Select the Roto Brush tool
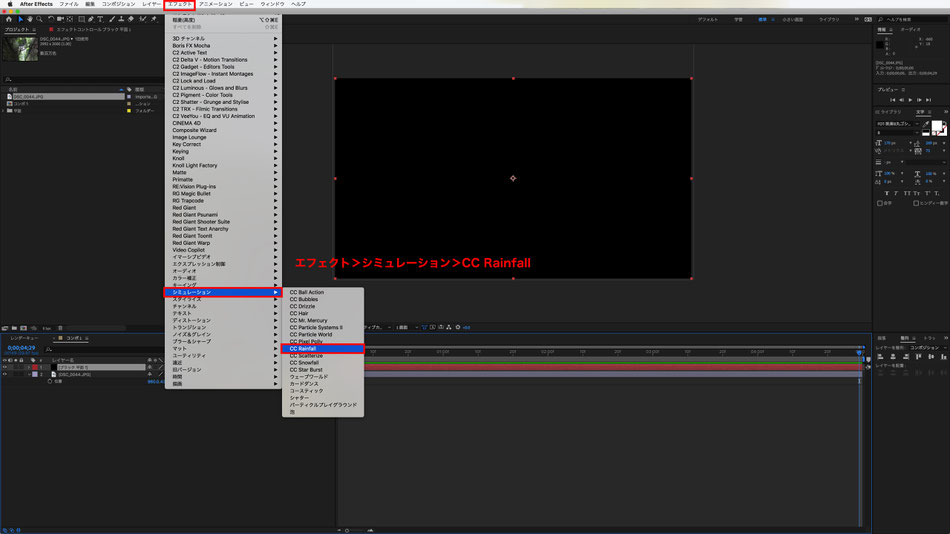The image size is (950, 534). coord(143,19)
